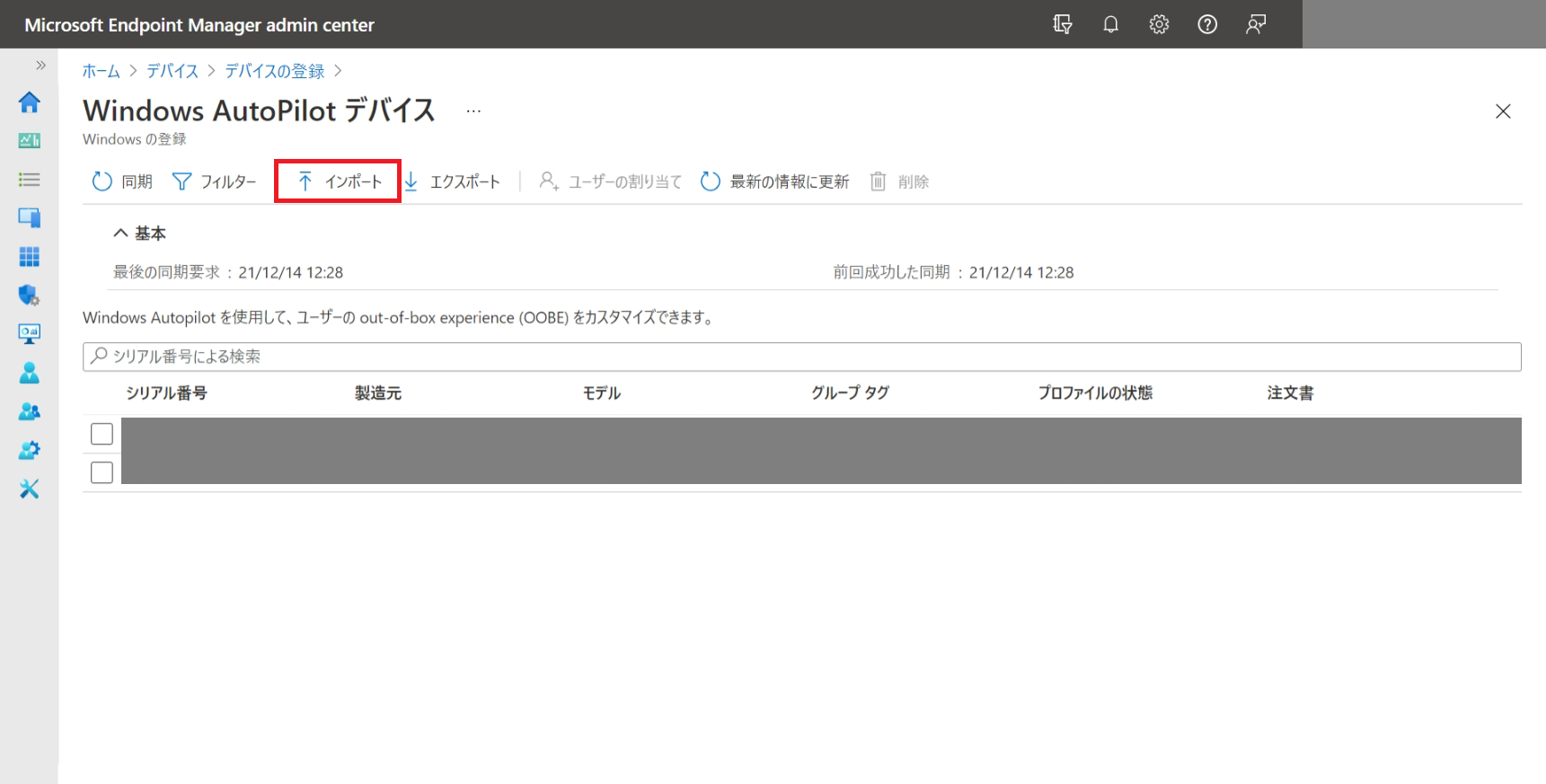1546x784 pixels.
Task: Open the notifications bell
Action: pyautogui.click(x=1110, y=24)
